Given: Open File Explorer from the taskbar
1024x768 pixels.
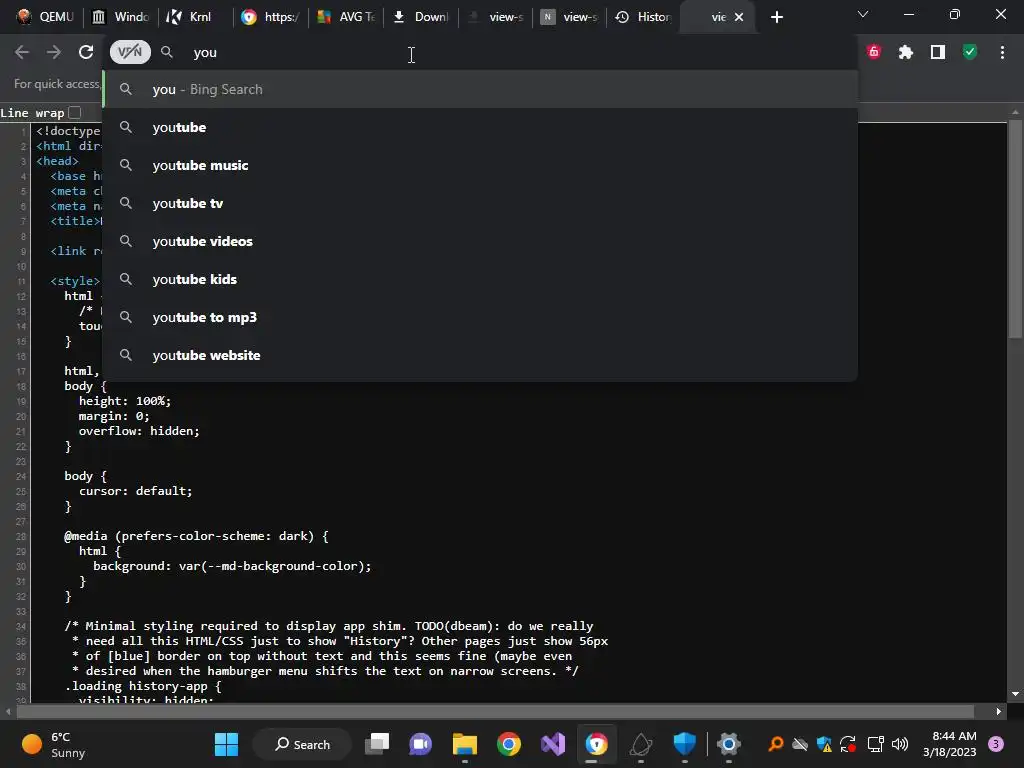Looking at the screenshot, I should pos(465,744).
